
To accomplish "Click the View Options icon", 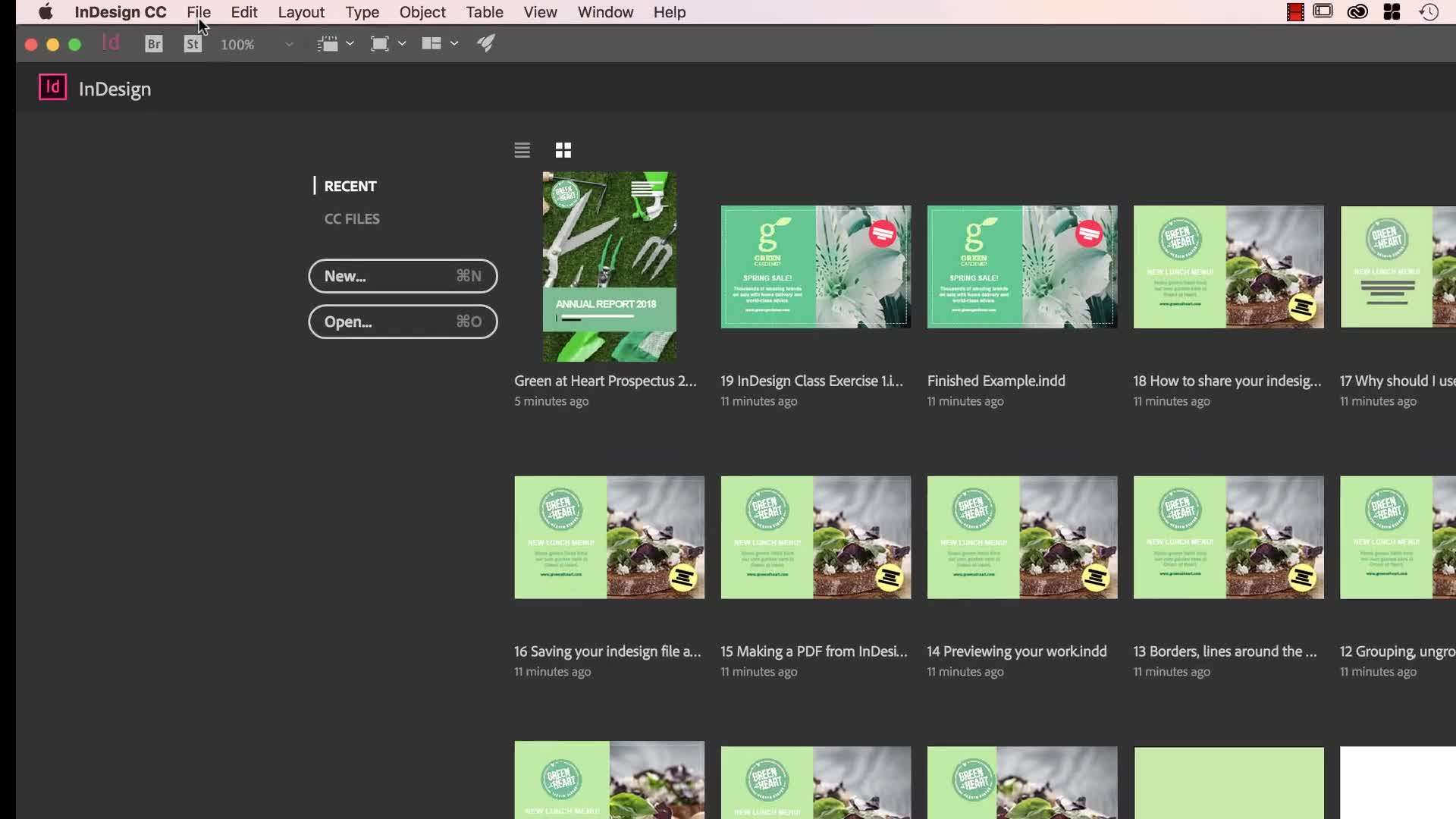I will click(x=328, y=44).
